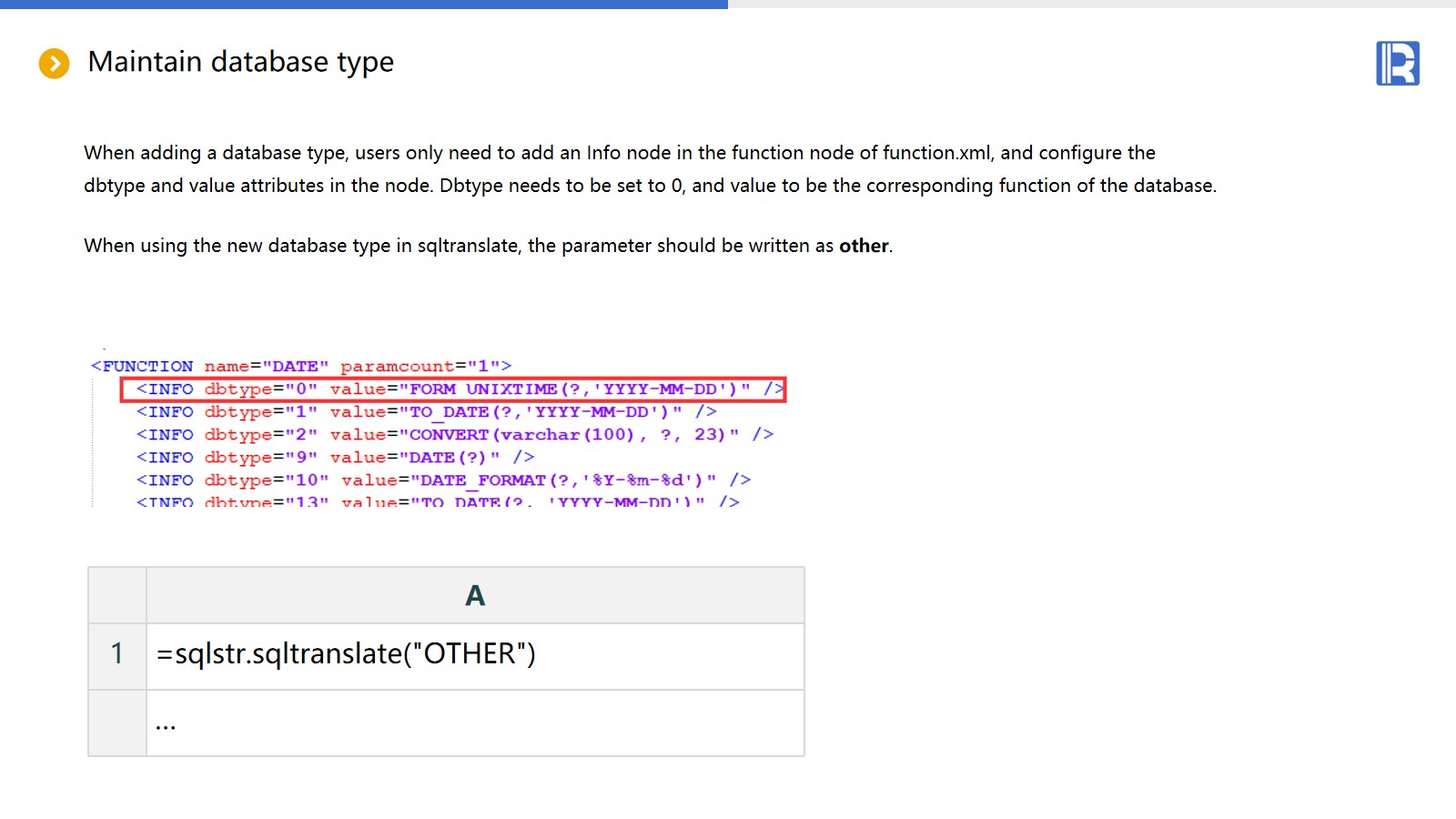Click the filled blue part of the progress bar
1456x819 pixels.
click(x=364, y=5)
